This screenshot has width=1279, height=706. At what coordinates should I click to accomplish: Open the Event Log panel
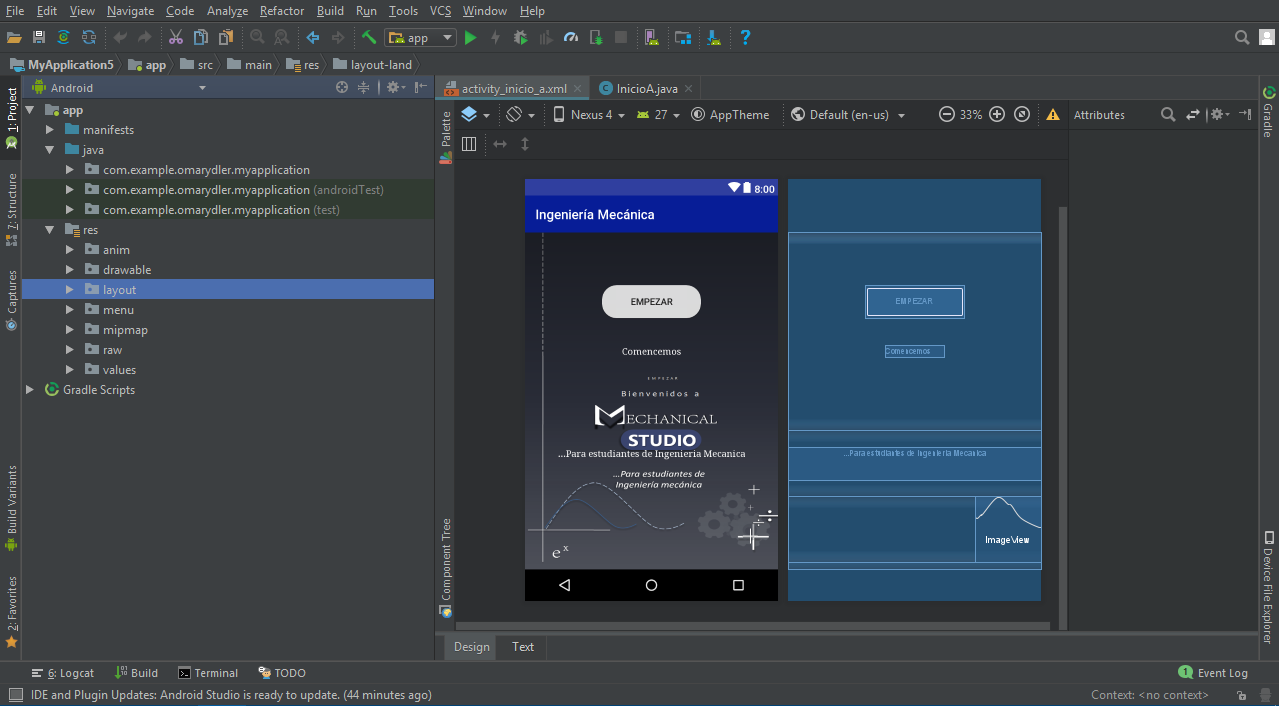[1213, 673]
